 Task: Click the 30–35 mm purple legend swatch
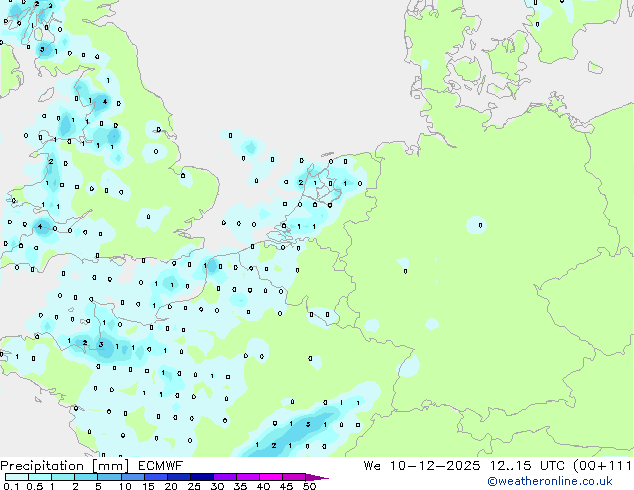coord(225,477)
